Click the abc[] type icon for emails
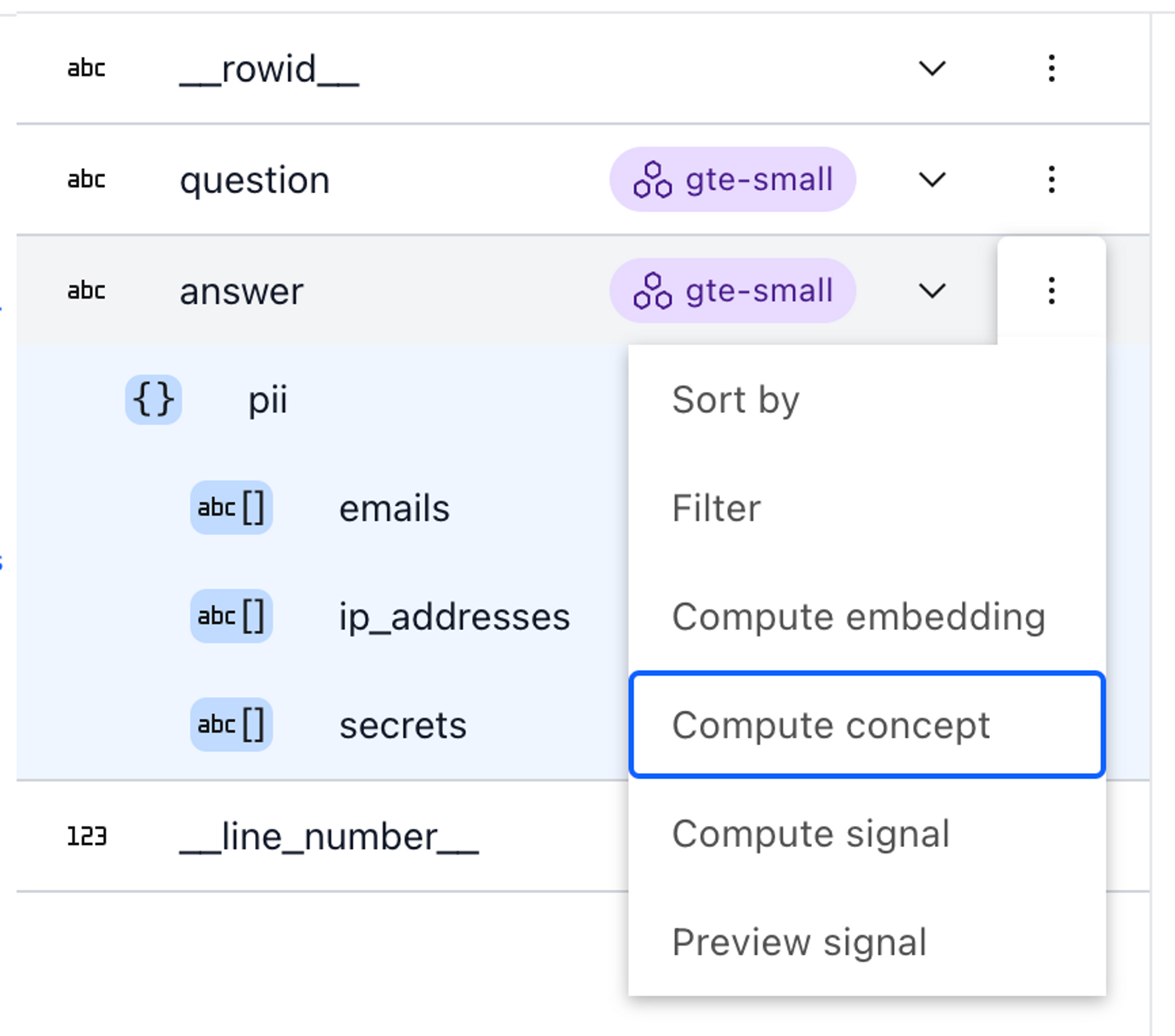The image size is (1175, 1036). [231, 507]
